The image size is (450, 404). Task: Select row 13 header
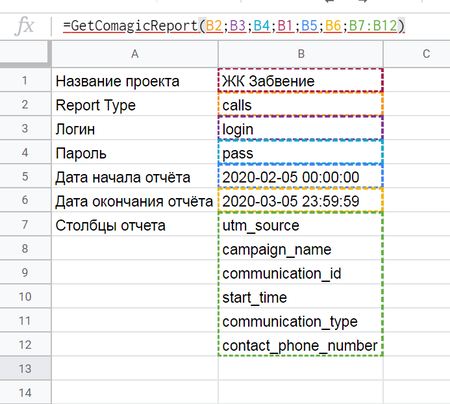(25, 368)
